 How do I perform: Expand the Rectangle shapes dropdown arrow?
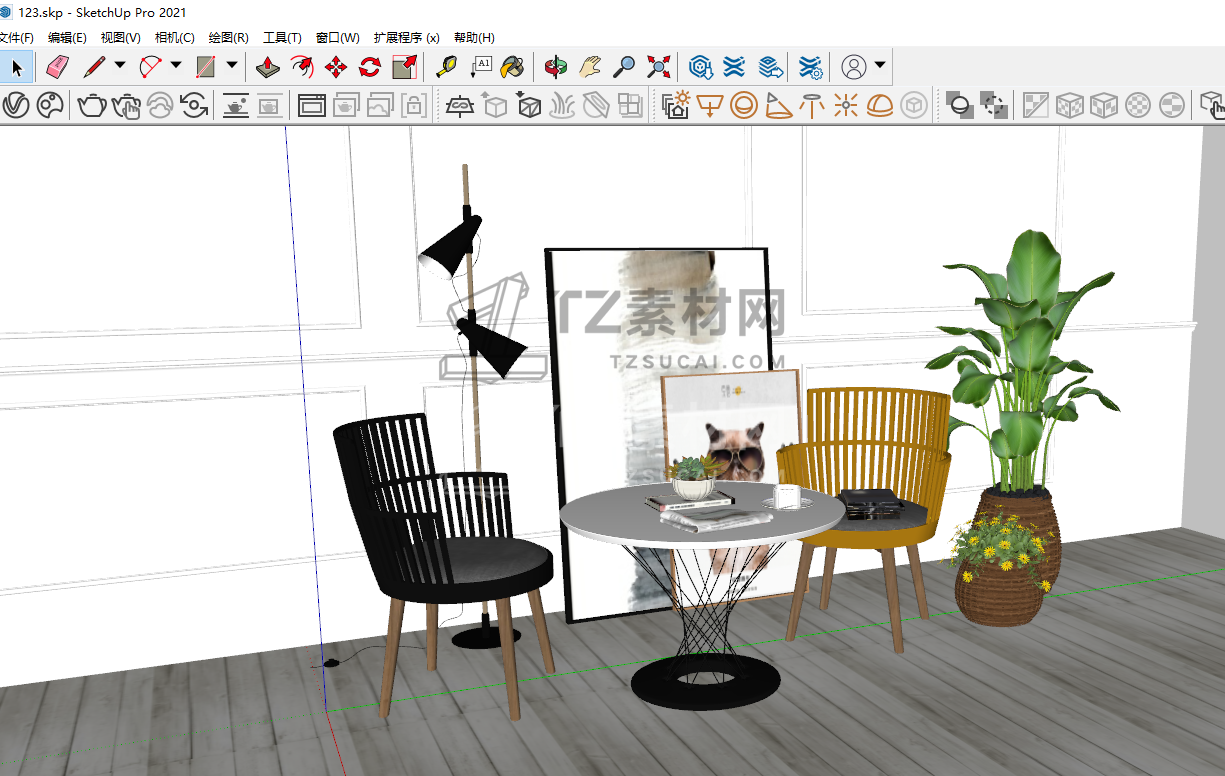tap(232, 66)
